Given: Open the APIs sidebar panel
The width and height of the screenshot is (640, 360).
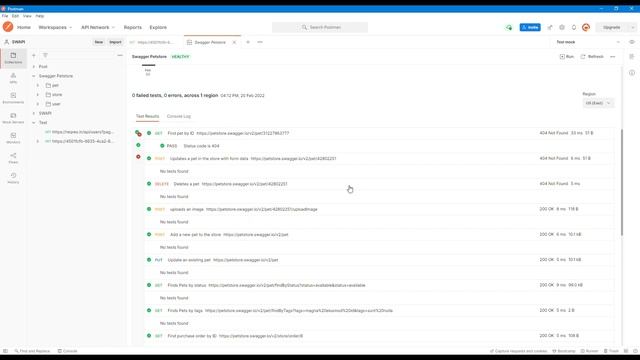Looking at the screenshot, I should click(13, 78).
